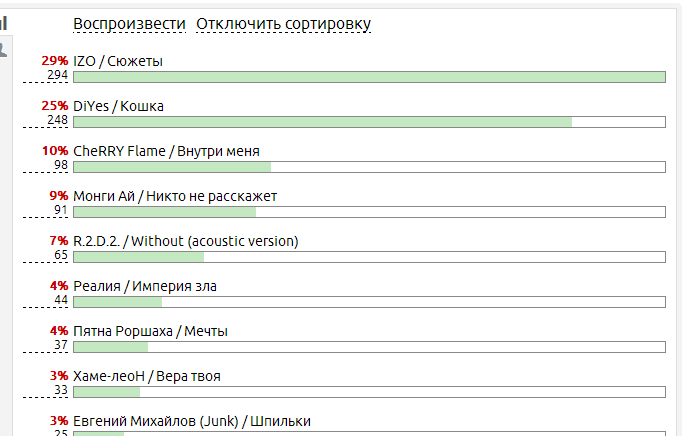Open Реалия / Империя зла entry

(x=145, y=286)
